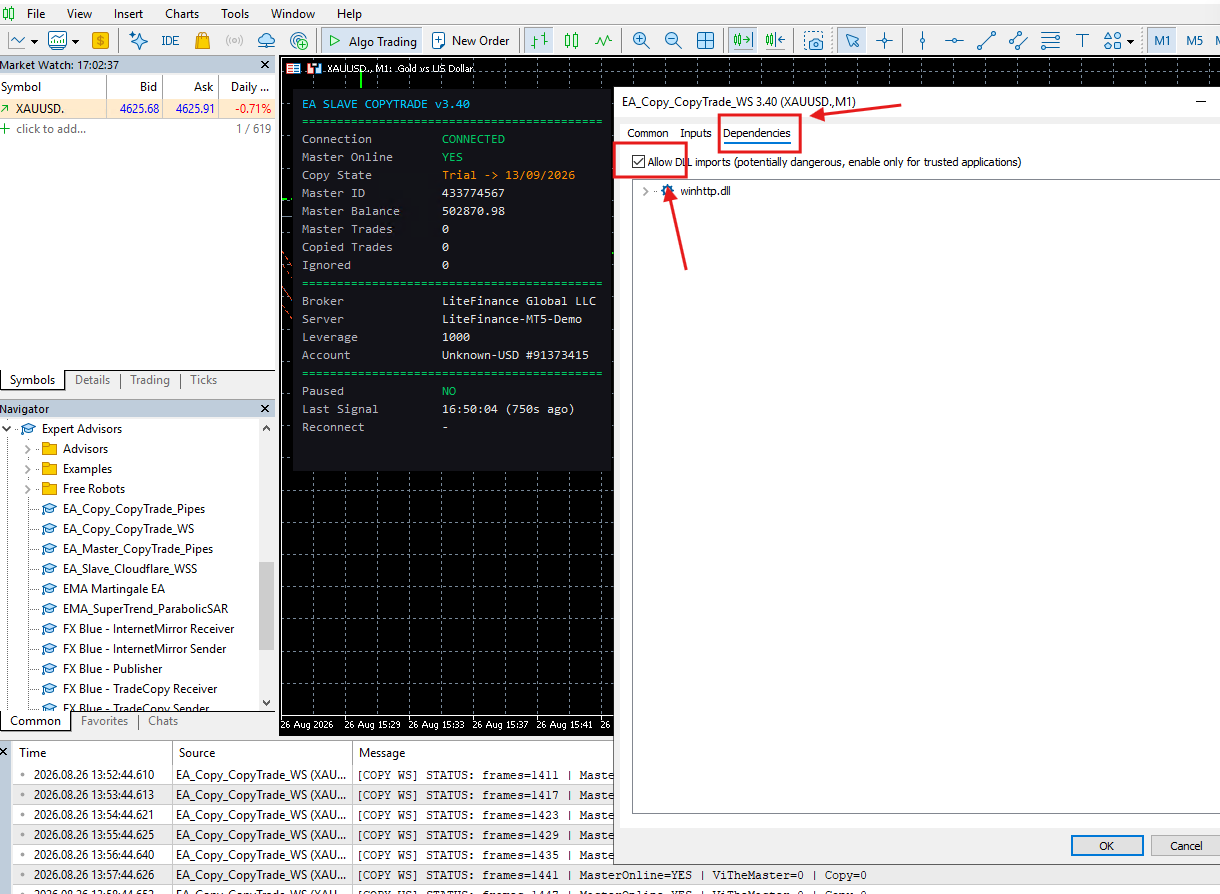The width and height of the screenshot is (1220, 894).
Task: Open Details tab in Market Watch
Action: [x=93, y=380]
